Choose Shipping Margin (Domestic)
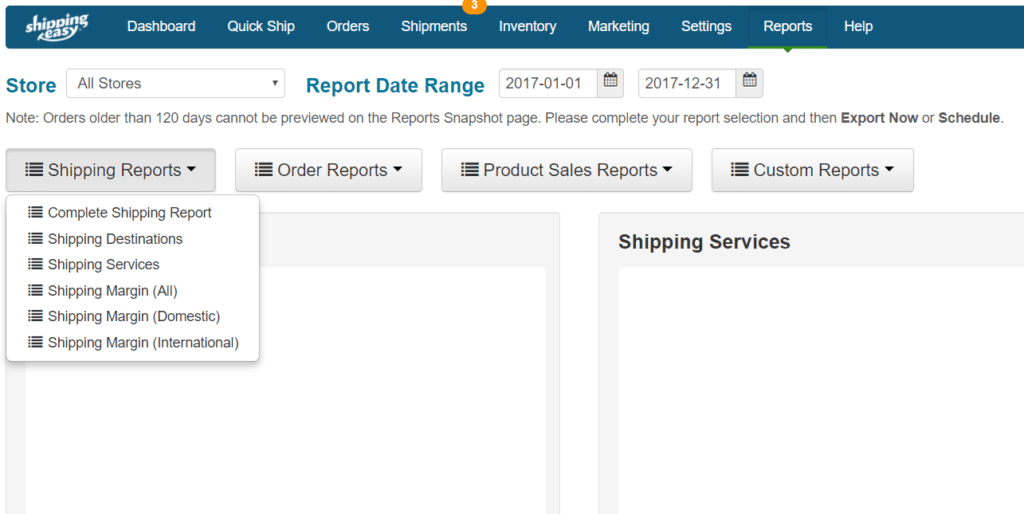The height and width of the screenshot is (514, 1024). (133, 315)
